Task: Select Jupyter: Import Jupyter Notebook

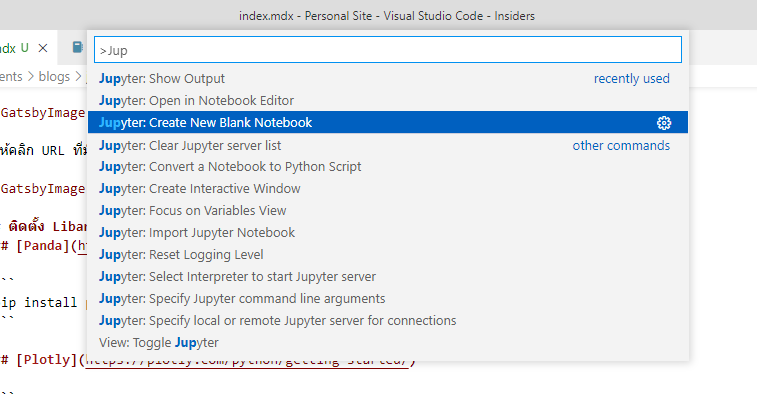Action: pyautogui.click(x=388, y=232)
